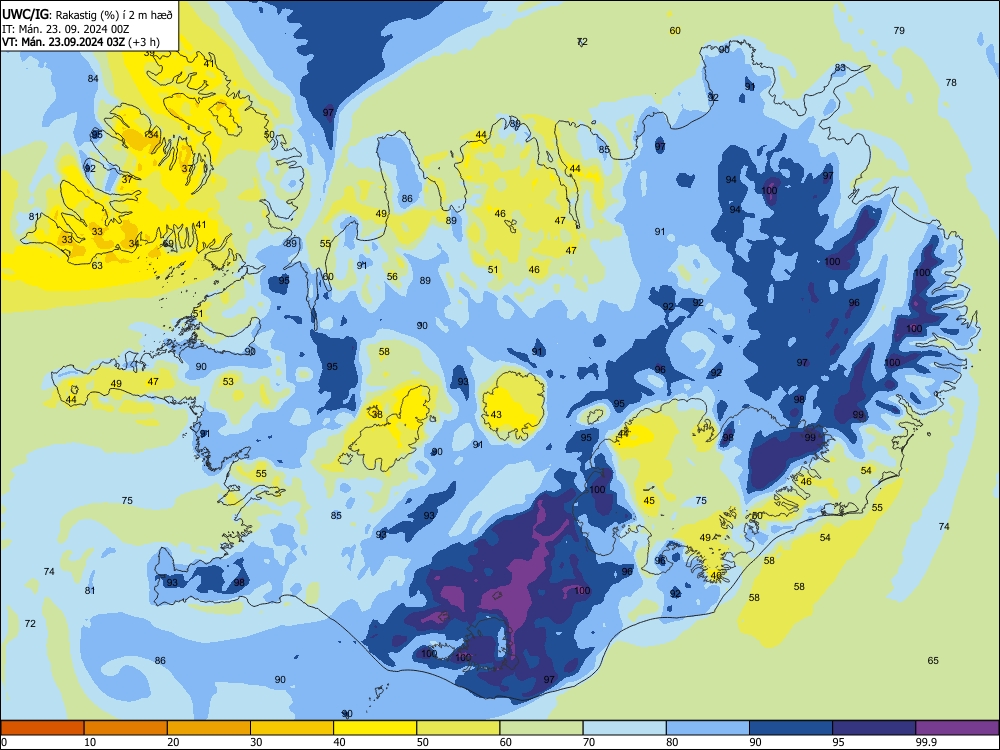This screenshot has width=1000, height=750.
Task: Select the 20–30 legend color band
Action: 209,728
